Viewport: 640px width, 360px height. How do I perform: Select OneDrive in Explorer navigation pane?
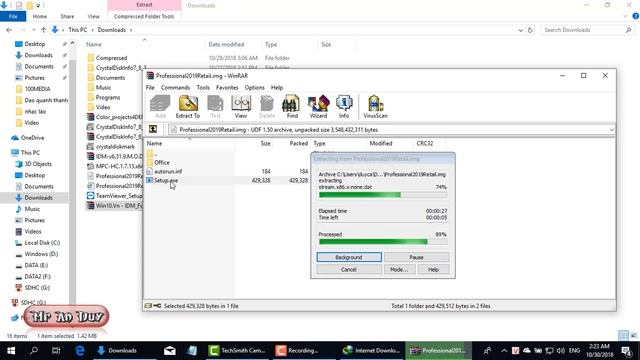pyautogui.click(x=32, y=138)
